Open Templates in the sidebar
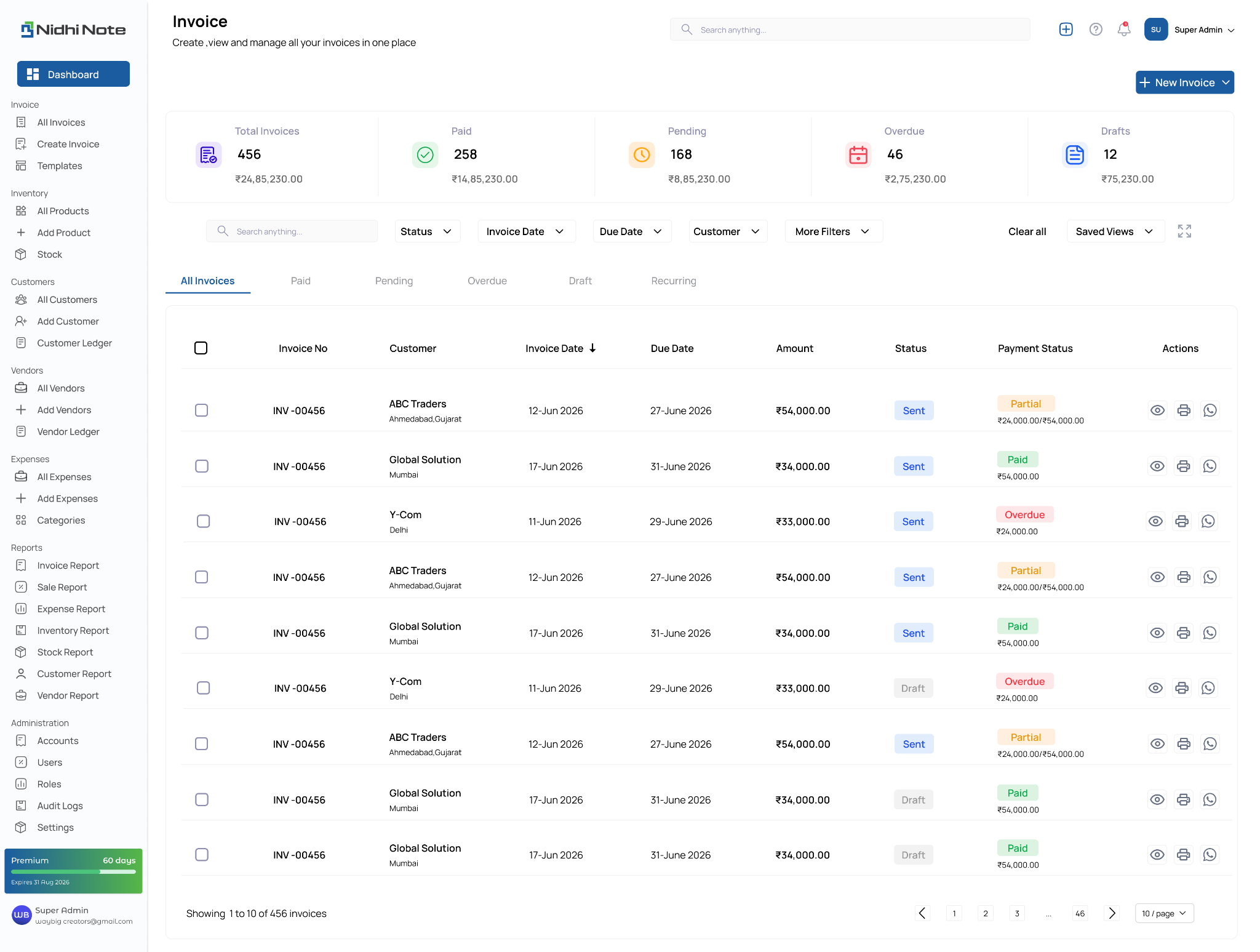The image size is (1260, 952). 59,166
